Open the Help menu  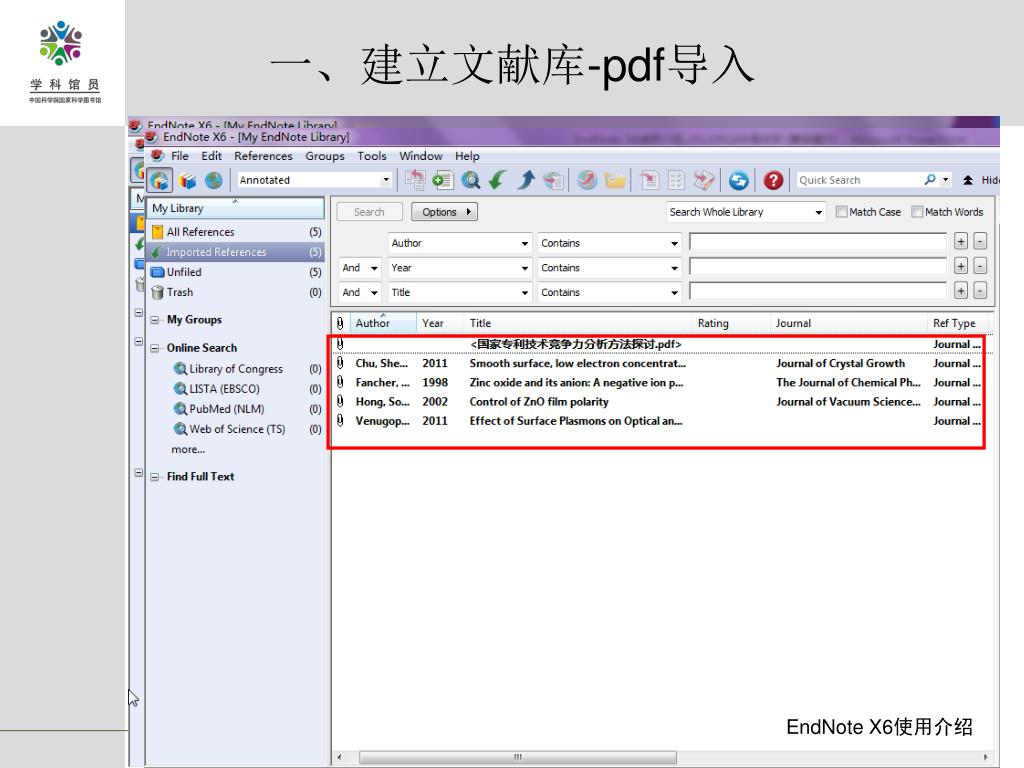(467, 155)
